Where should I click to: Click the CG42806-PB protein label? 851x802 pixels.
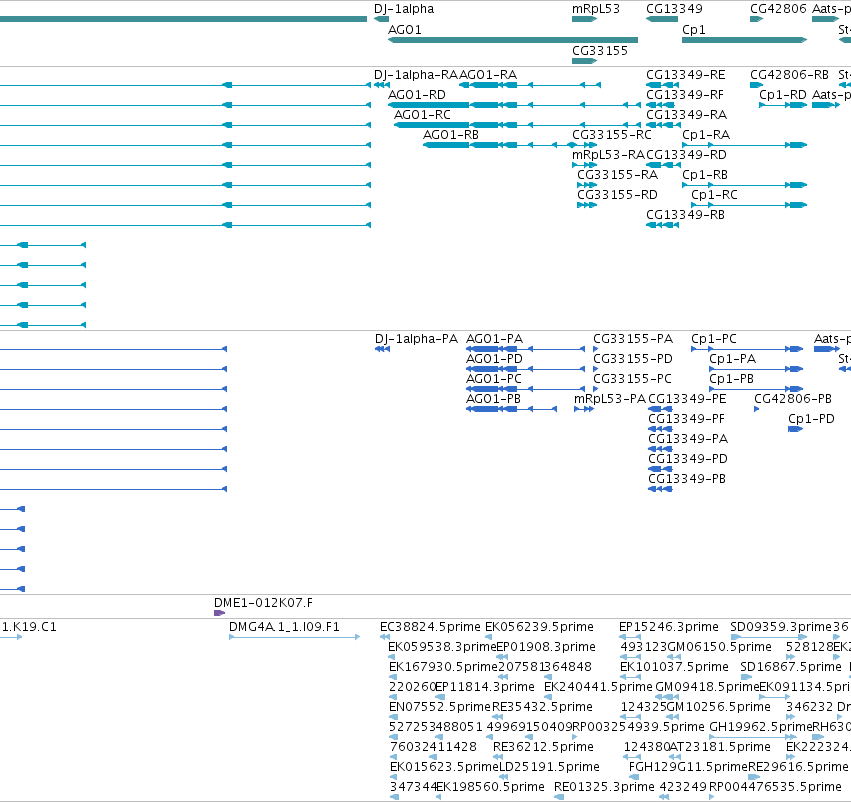[793, 399]
